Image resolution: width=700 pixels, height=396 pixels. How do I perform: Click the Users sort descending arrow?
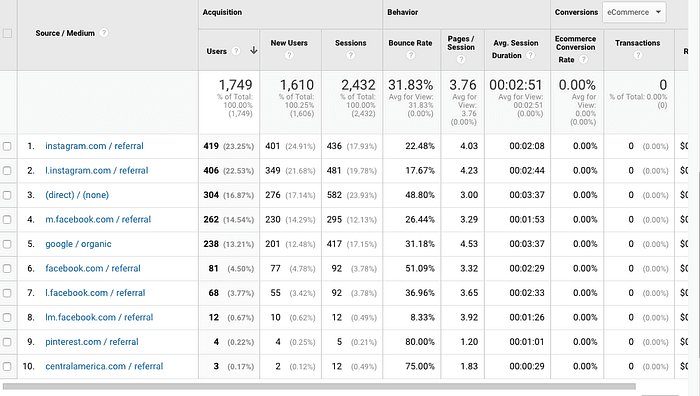(254, 50)
